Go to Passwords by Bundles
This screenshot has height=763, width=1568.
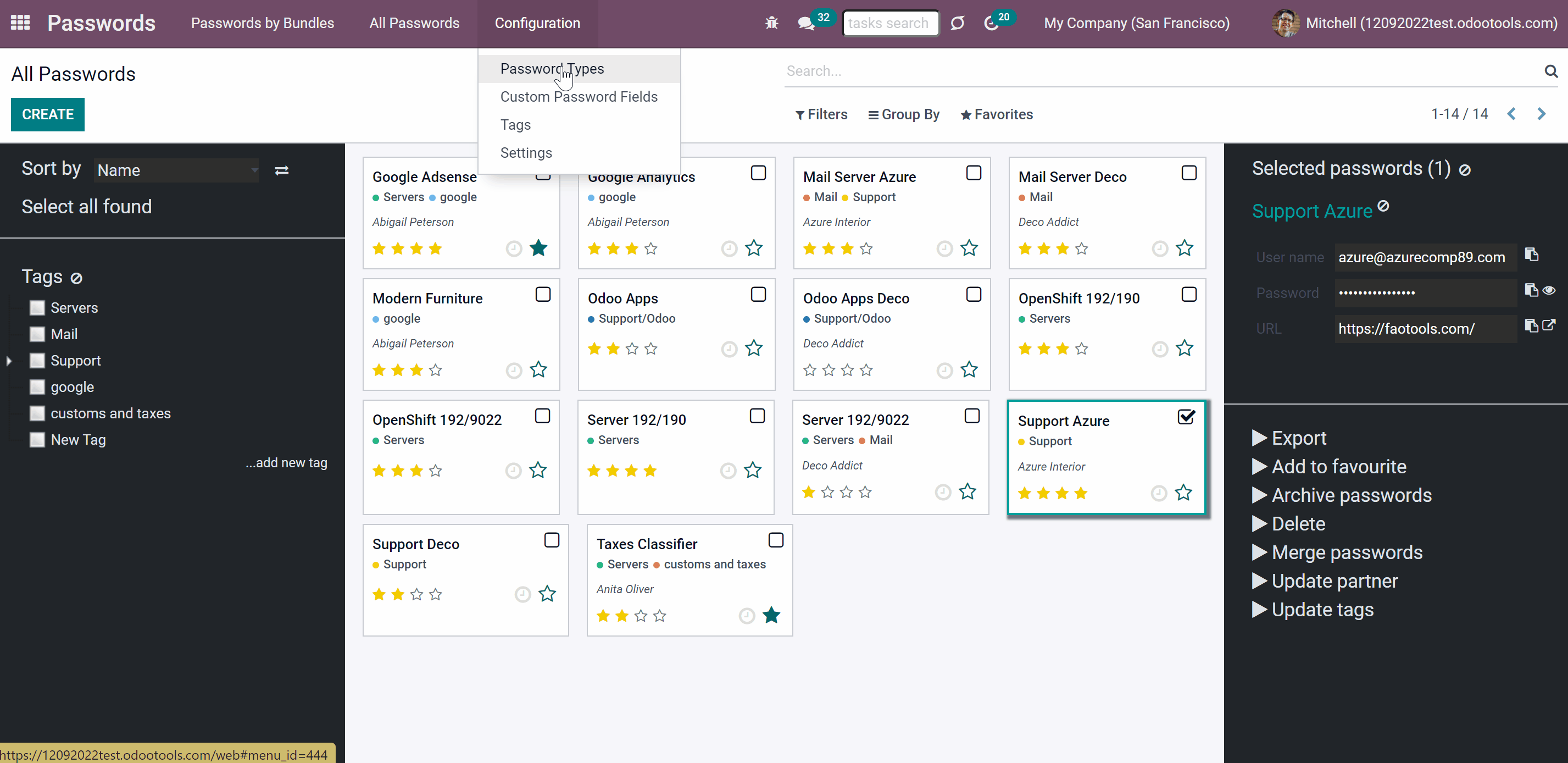(x=263, y=23)
